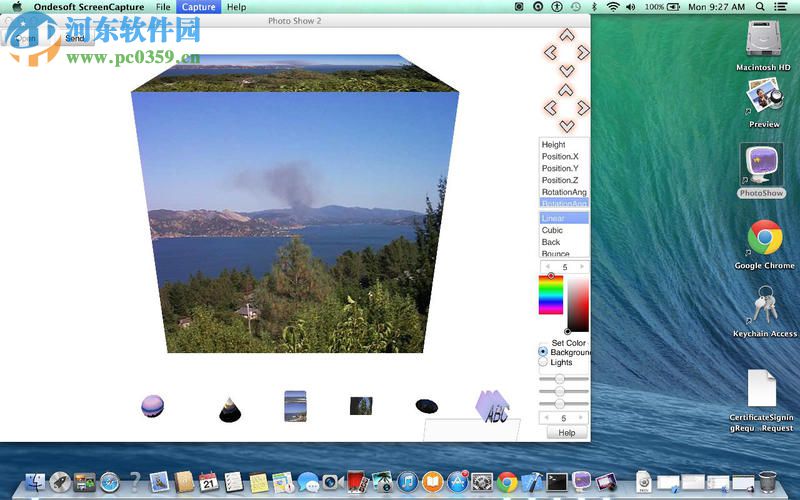Click the empty white box beside Help
The height and width of the screenshot is (500, 800).
472,430
